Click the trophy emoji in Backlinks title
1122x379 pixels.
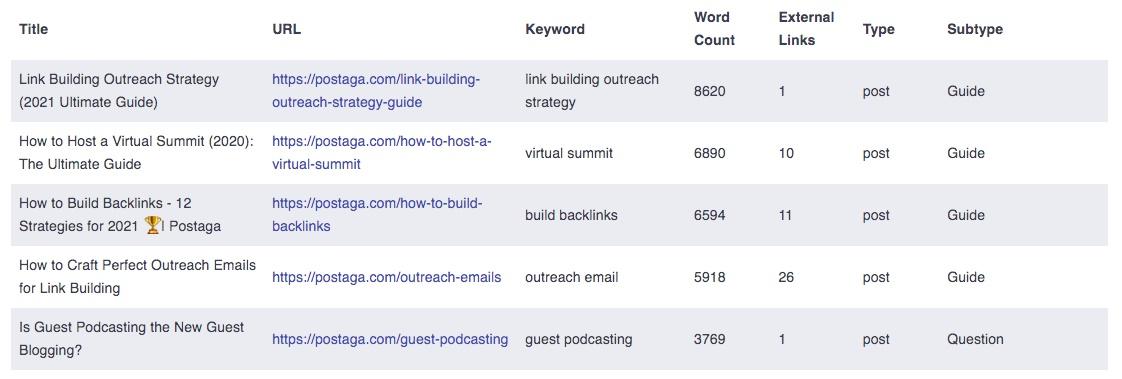tap(152, 225)
